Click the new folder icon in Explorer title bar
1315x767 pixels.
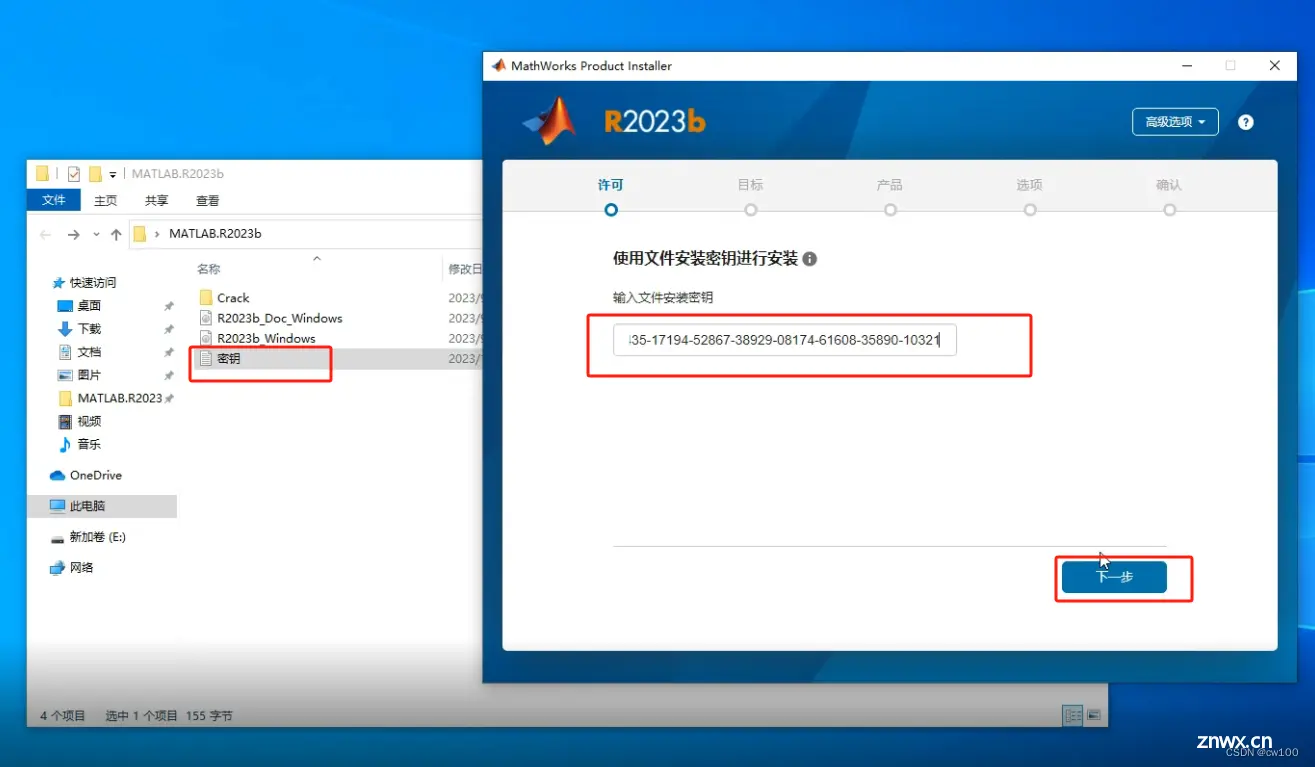pos(95,174)
